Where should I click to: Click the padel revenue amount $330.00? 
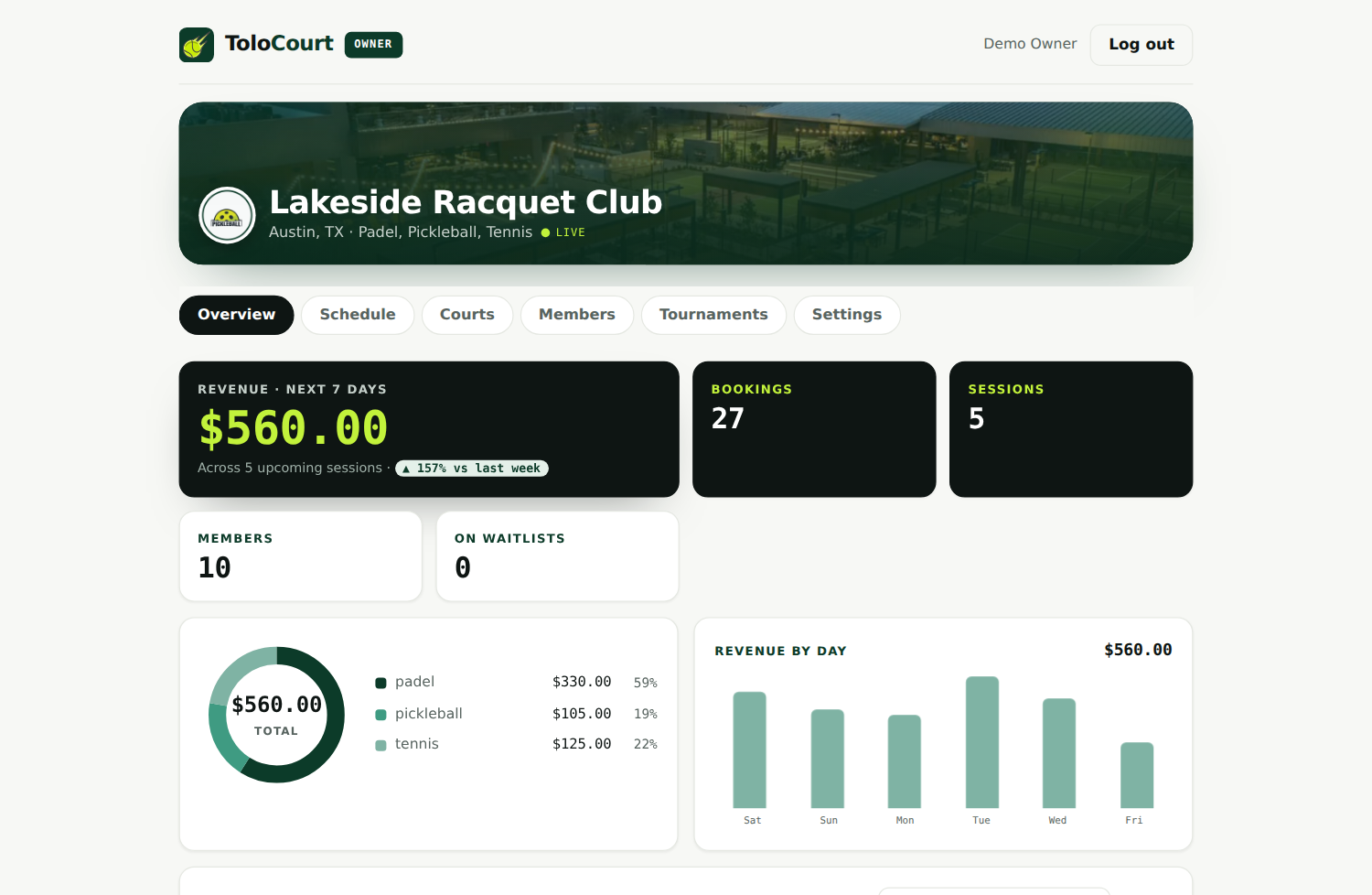click(582, 682)
